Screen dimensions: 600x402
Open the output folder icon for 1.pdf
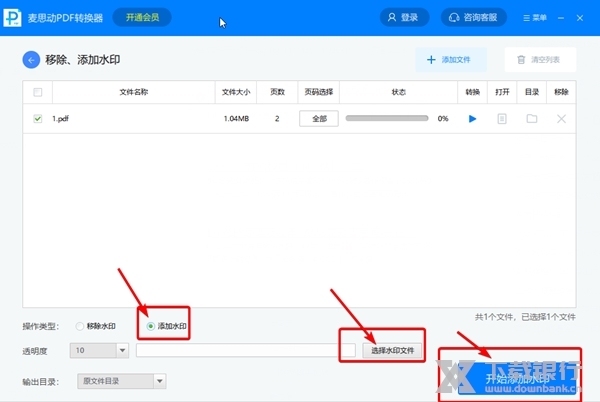coord(532,119)
